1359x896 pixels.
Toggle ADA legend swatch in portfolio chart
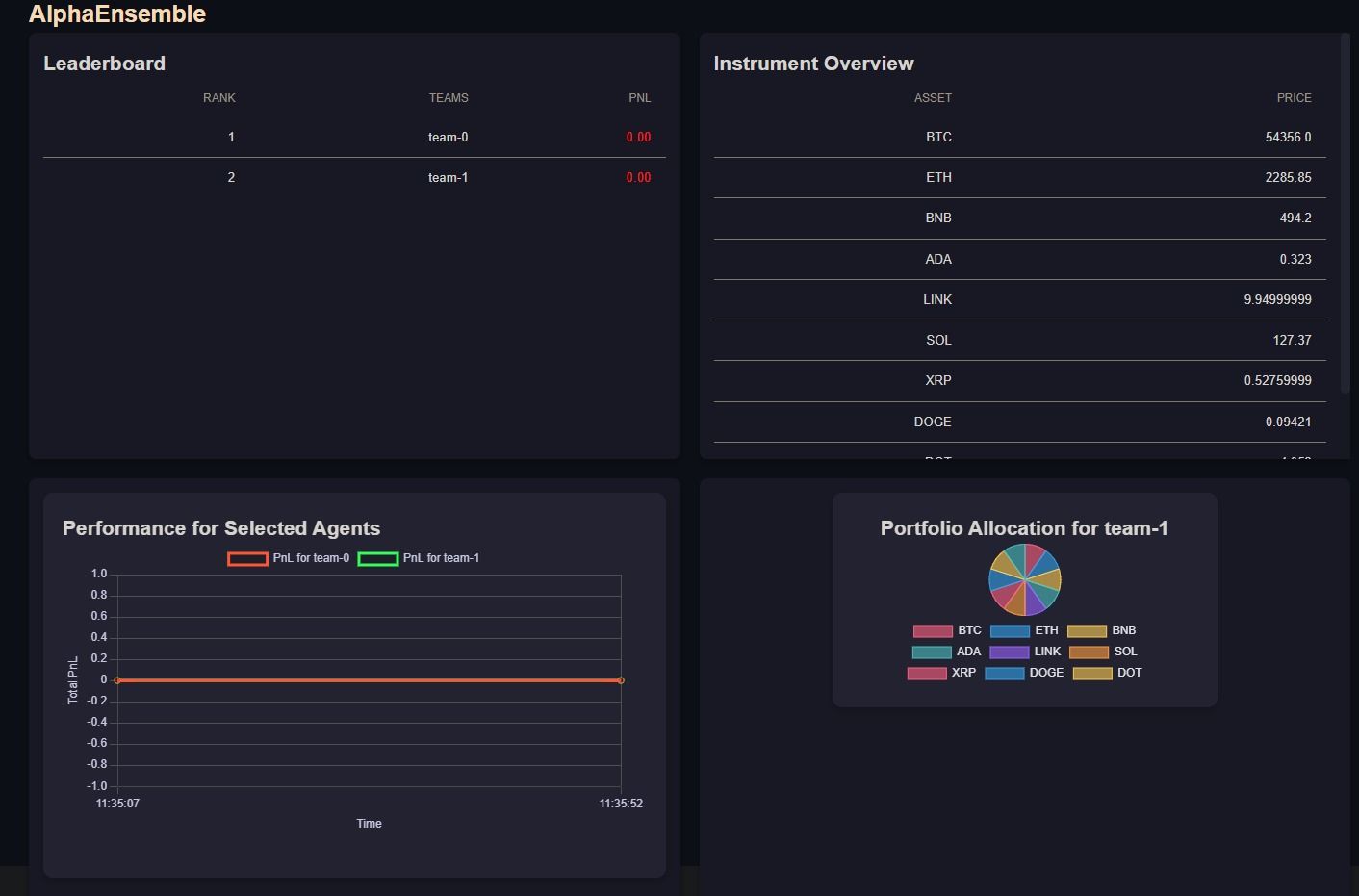(x=932, y=653)
